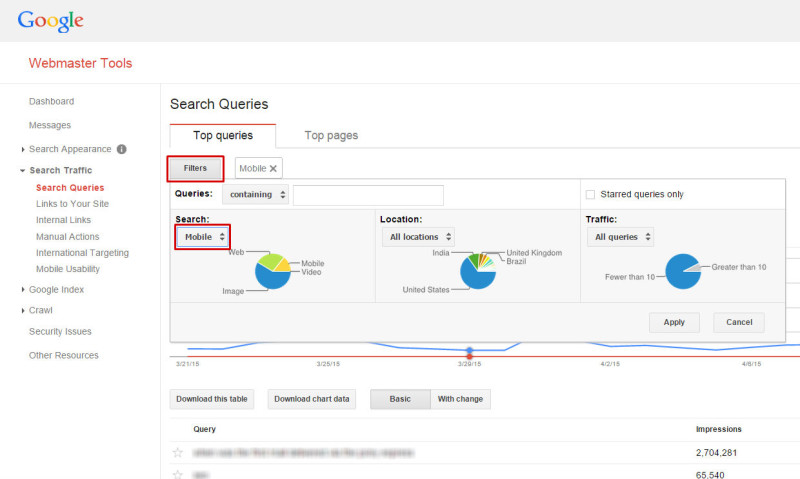Enable Starred queries only checkbox
Image resolution: width=800 pixels, height=479 pixels.
(590, 194)
